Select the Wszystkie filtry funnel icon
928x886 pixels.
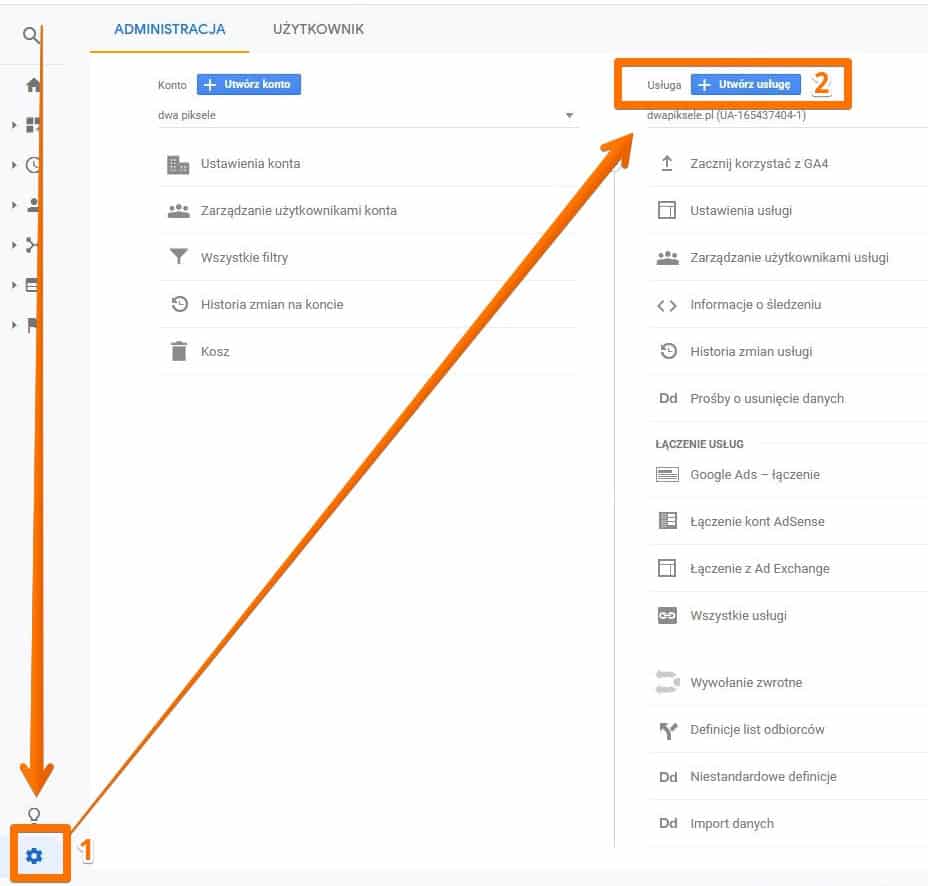180,257
